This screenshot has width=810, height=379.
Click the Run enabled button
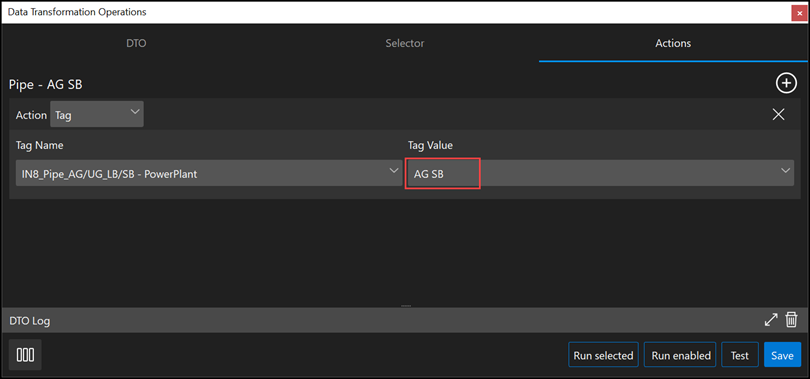(680, 355)
